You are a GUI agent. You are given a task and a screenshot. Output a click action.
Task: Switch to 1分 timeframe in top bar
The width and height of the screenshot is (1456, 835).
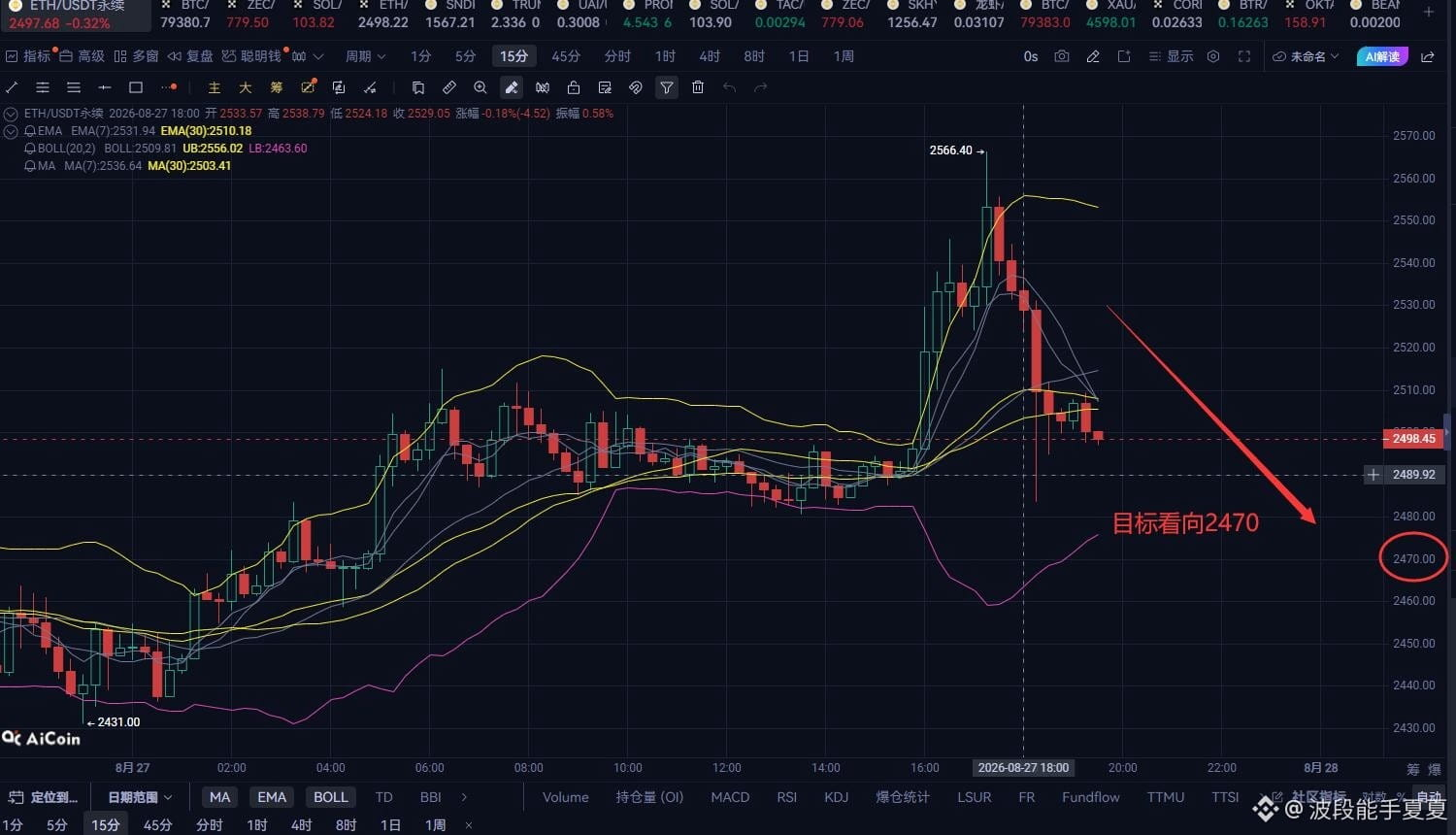[420, 56]
